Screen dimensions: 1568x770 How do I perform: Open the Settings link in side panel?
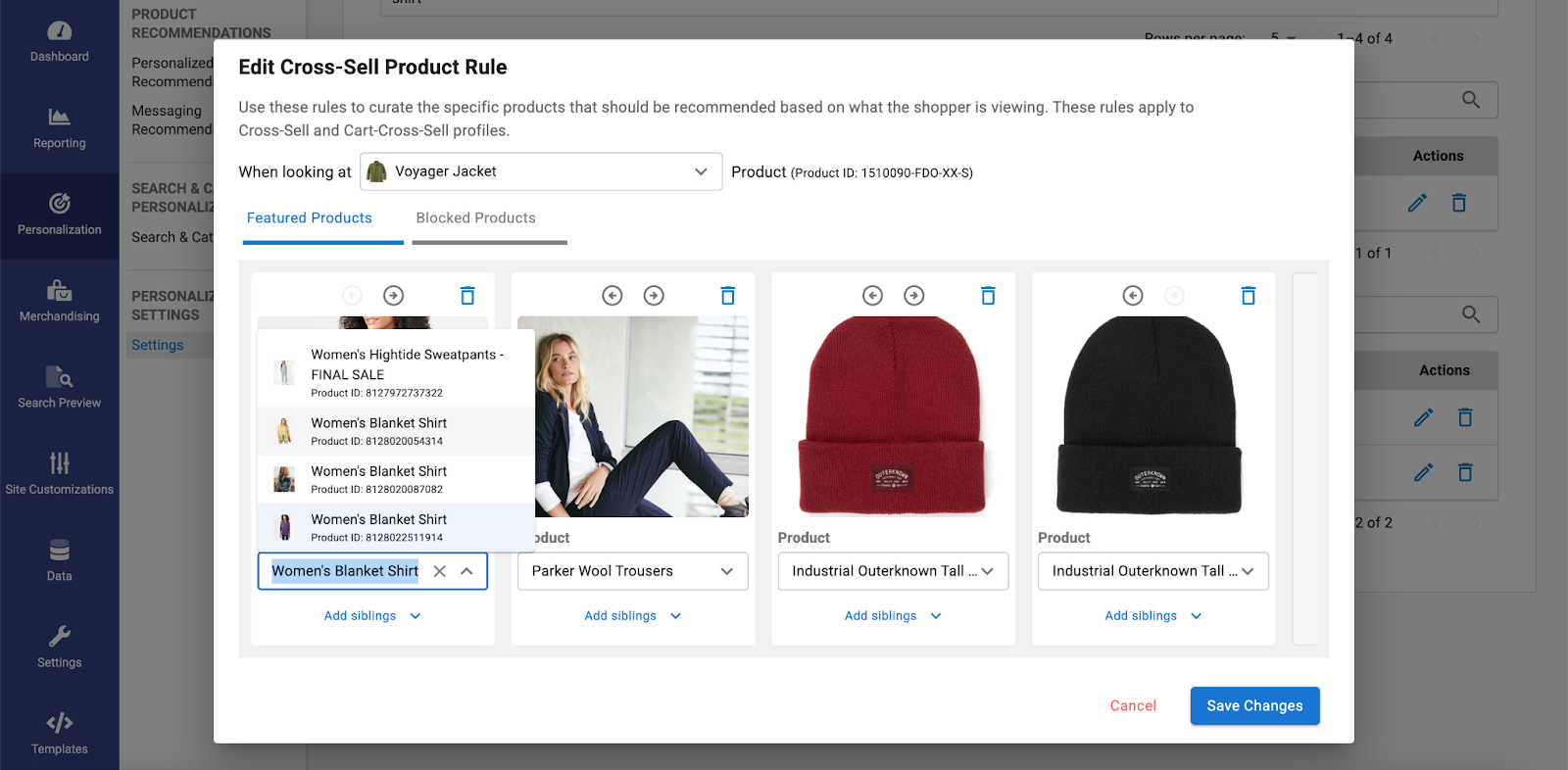coord(158,345)
